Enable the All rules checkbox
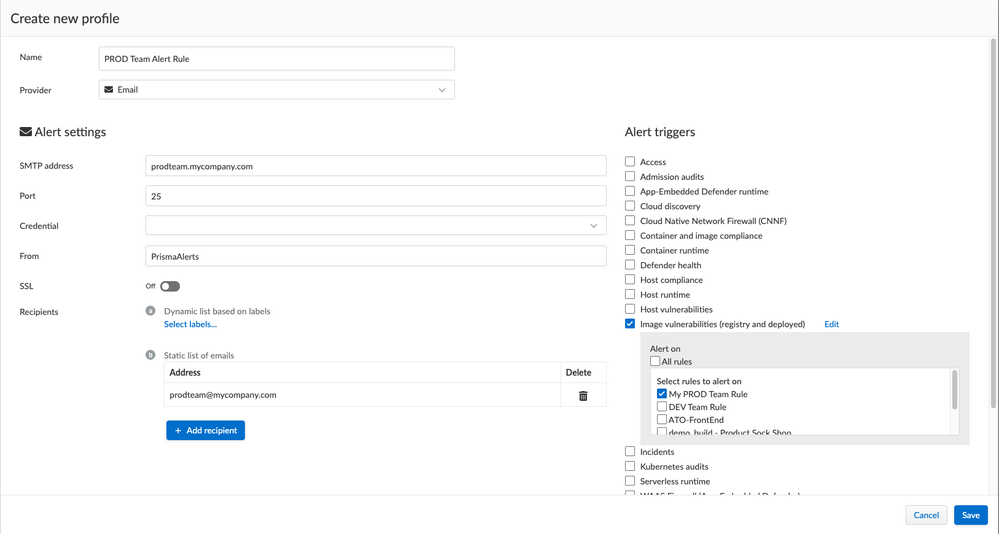 click(656, 361)
